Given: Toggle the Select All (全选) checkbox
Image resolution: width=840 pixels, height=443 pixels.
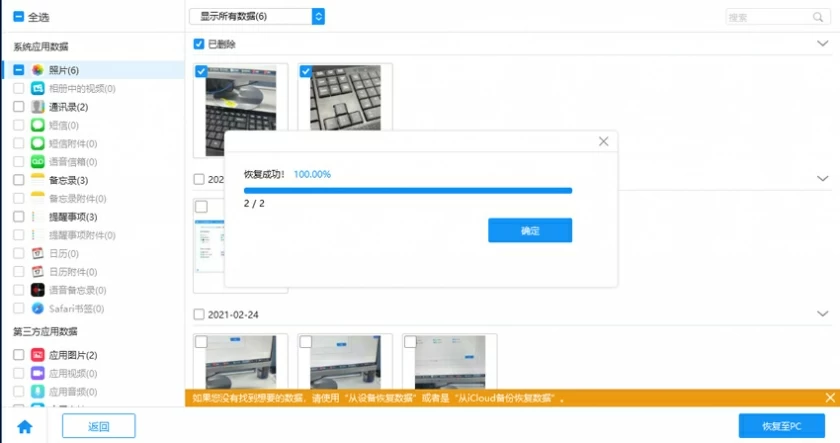Looking at the screenshot, I should pos(18,17).
